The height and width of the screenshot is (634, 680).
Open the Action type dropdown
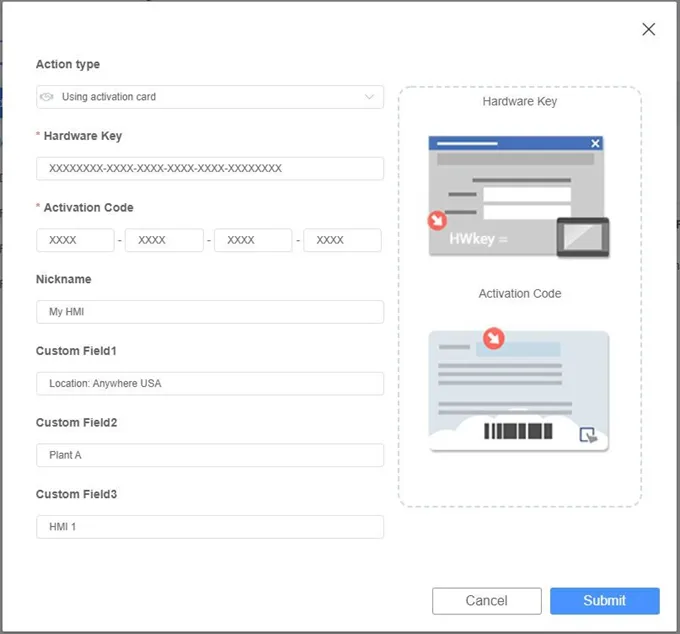tap(210, 97)
